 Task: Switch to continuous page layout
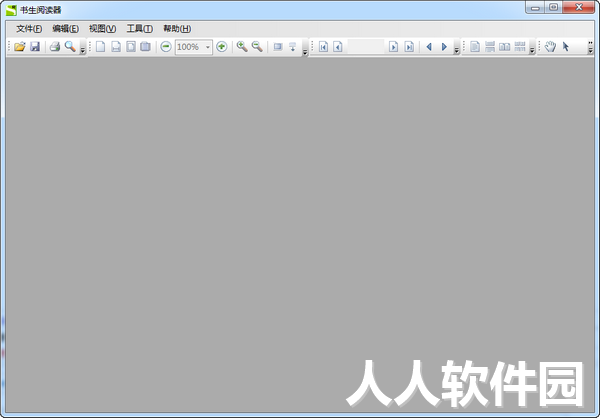(490, 47)
